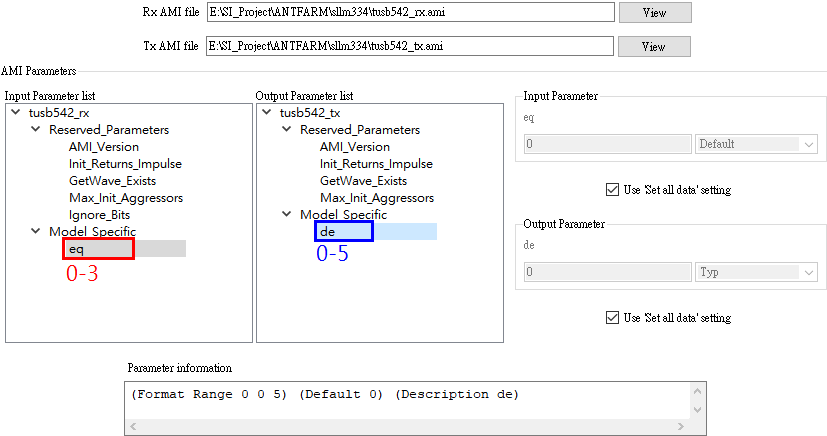Select Max_Init_Aggressors in Input Parameter list
827x436 pixels.
pos(126,198)
